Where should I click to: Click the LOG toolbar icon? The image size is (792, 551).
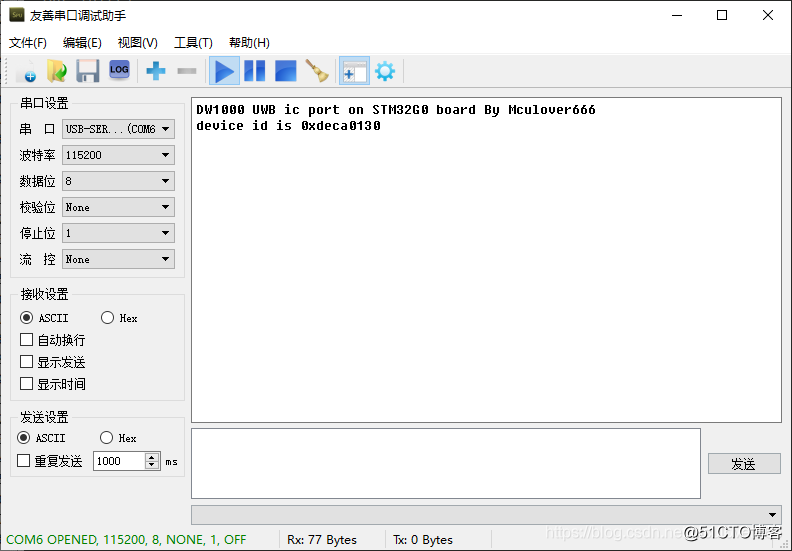pyautogui.click(x=119, y=70)
